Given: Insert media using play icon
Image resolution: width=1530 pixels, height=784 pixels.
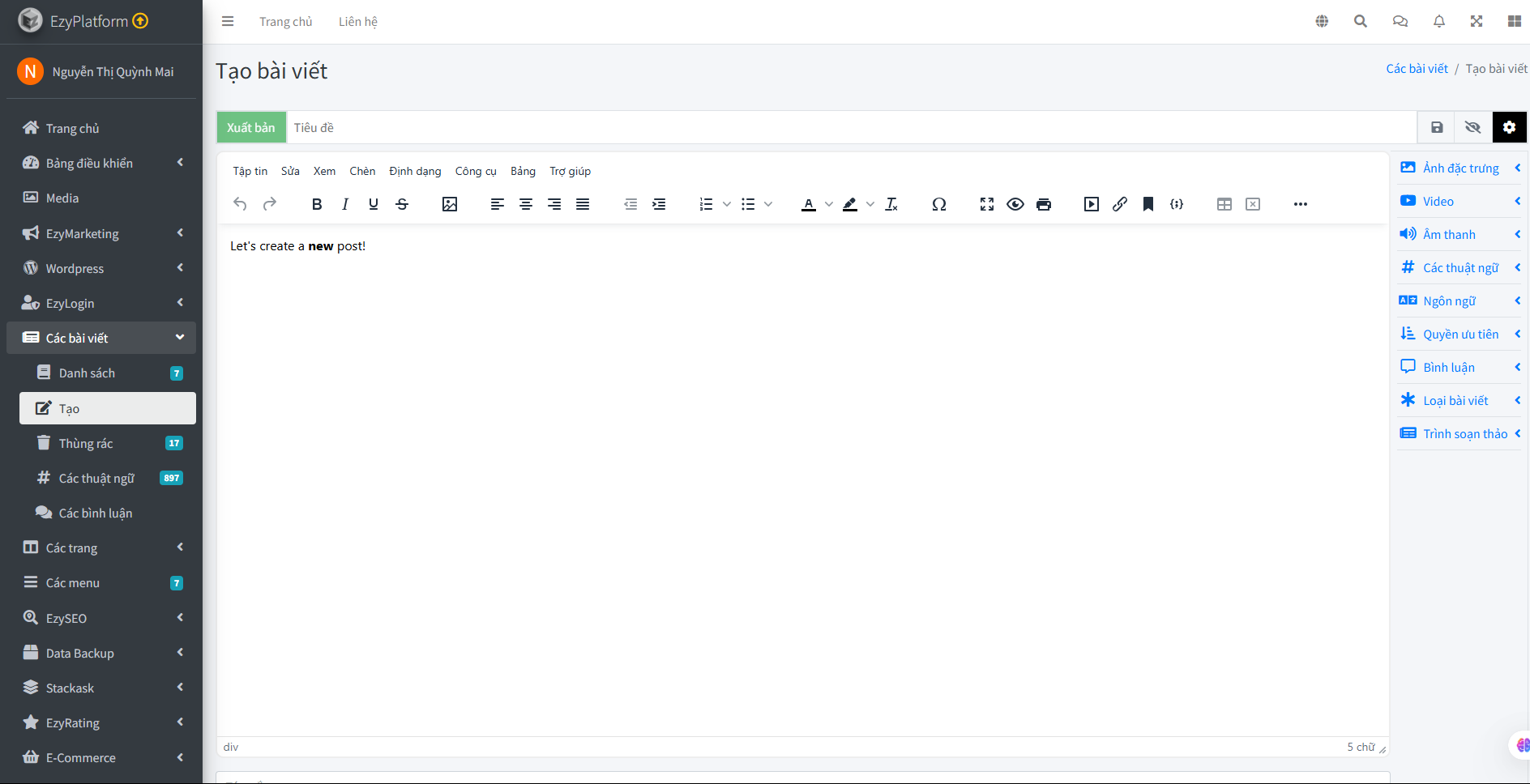Looking at the screenshot, I should (1092, 204).
